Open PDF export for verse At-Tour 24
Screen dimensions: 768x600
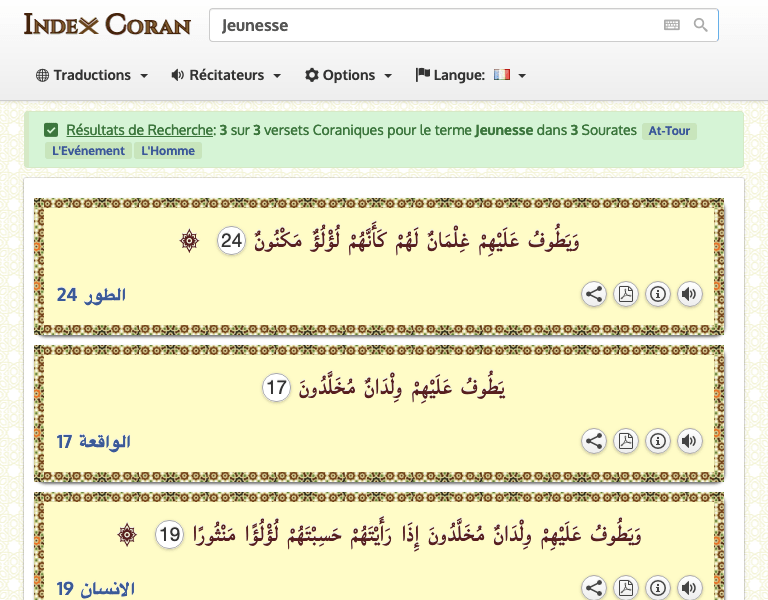coord(626,294)
